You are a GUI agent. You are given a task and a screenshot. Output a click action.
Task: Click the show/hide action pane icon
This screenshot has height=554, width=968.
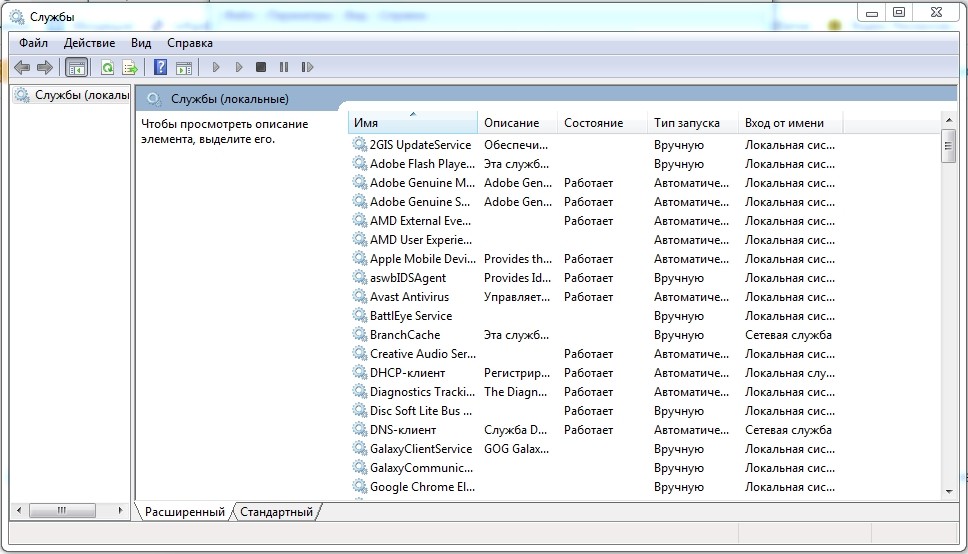point(183,67)
